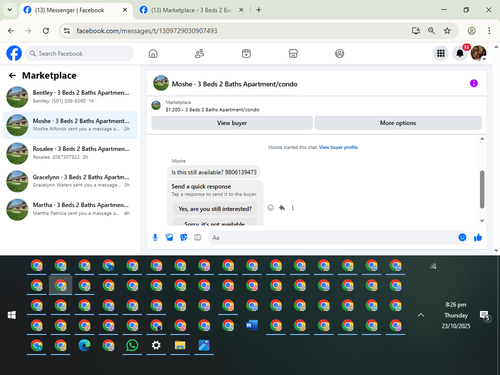Open the zoom magnifier icon in address bar
Viewport: 500px width, 375px height.
tap(431, 31)
